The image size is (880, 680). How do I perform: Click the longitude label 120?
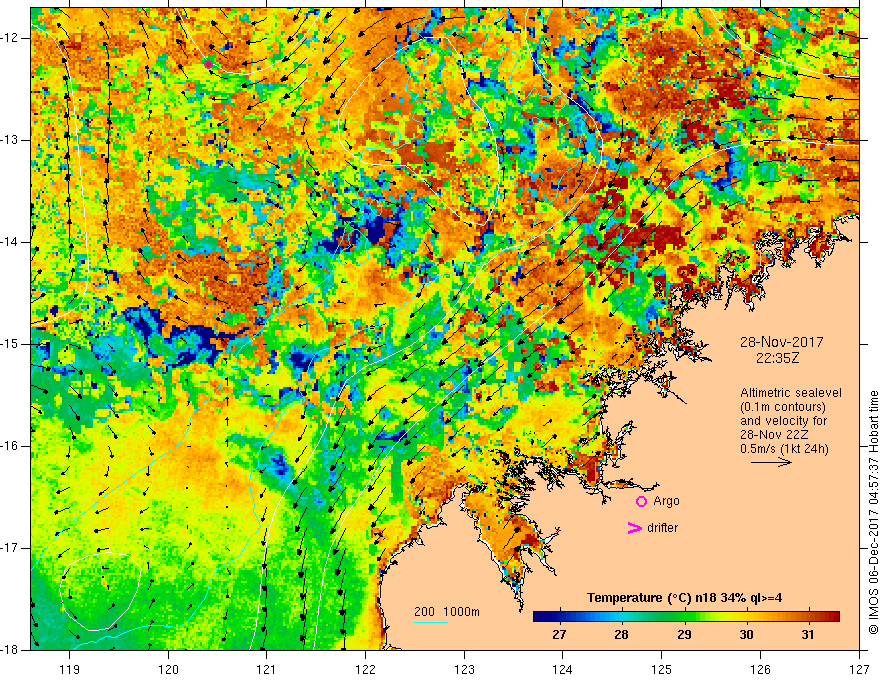[x=168, y=669]
